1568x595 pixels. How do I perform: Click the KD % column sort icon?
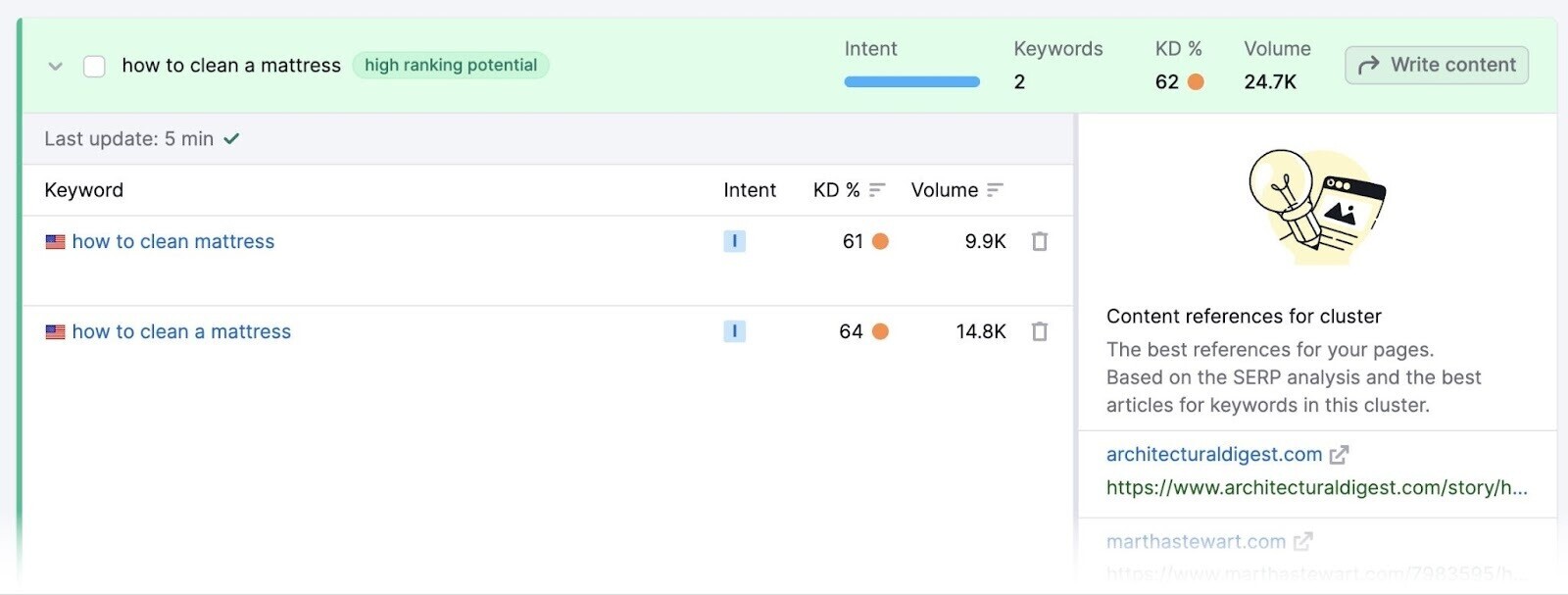pyautogui.click(x=877, y=190)
